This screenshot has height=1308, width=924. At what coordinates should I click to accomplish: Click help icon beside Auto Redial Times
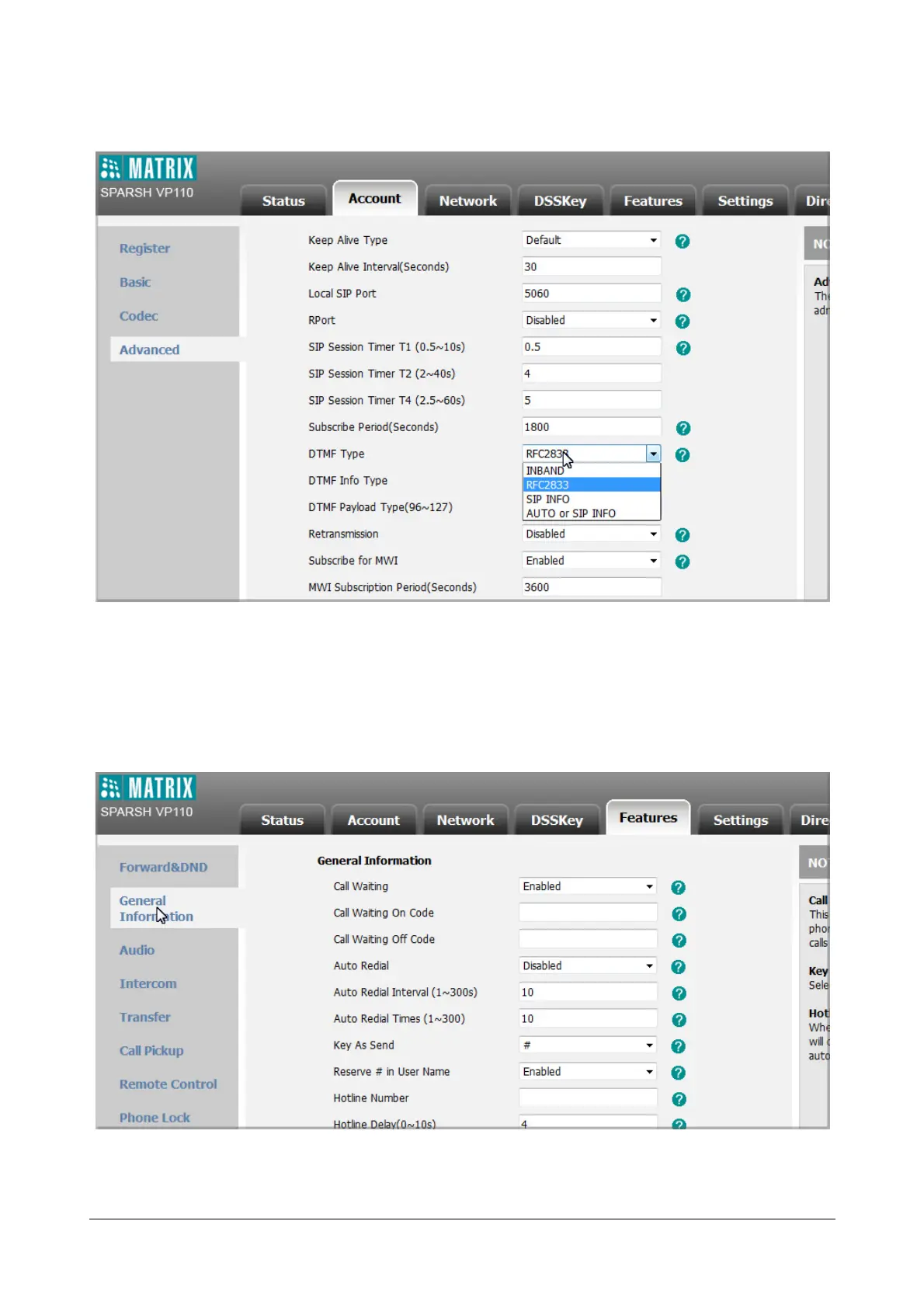click(679, 1020)
